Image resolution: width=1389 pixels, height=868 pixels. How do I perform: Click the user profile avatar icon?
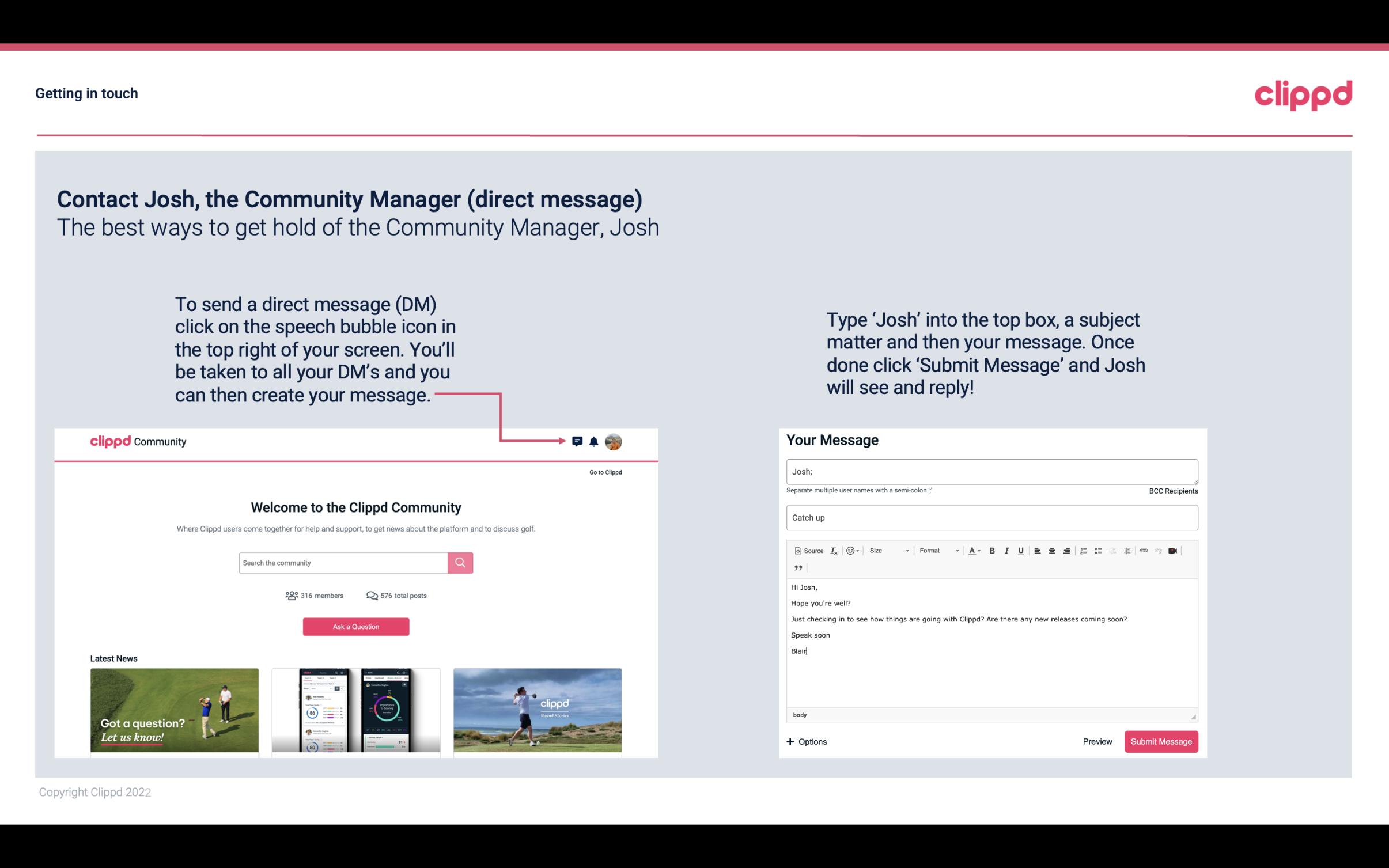click(614, 442)
